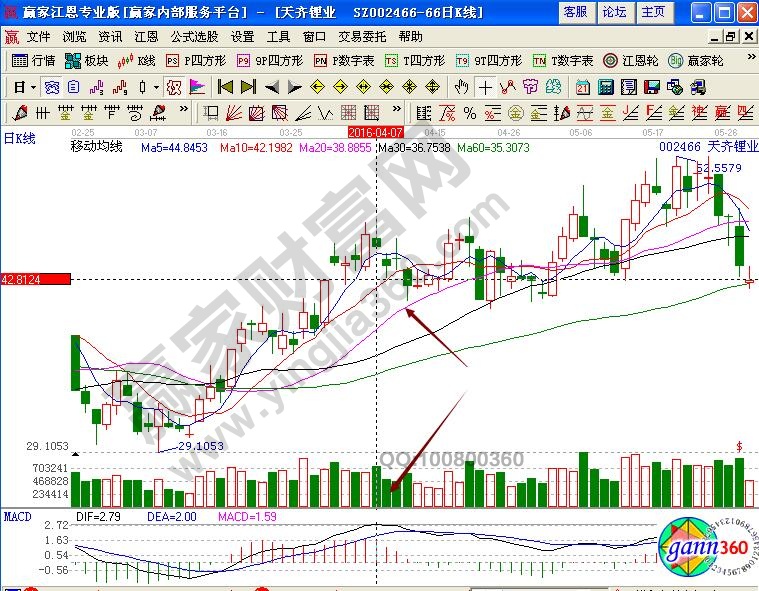Jump to first bar with skip-start arrow
This screenshot has height=591, width=759.
click(x=226, y=86)
